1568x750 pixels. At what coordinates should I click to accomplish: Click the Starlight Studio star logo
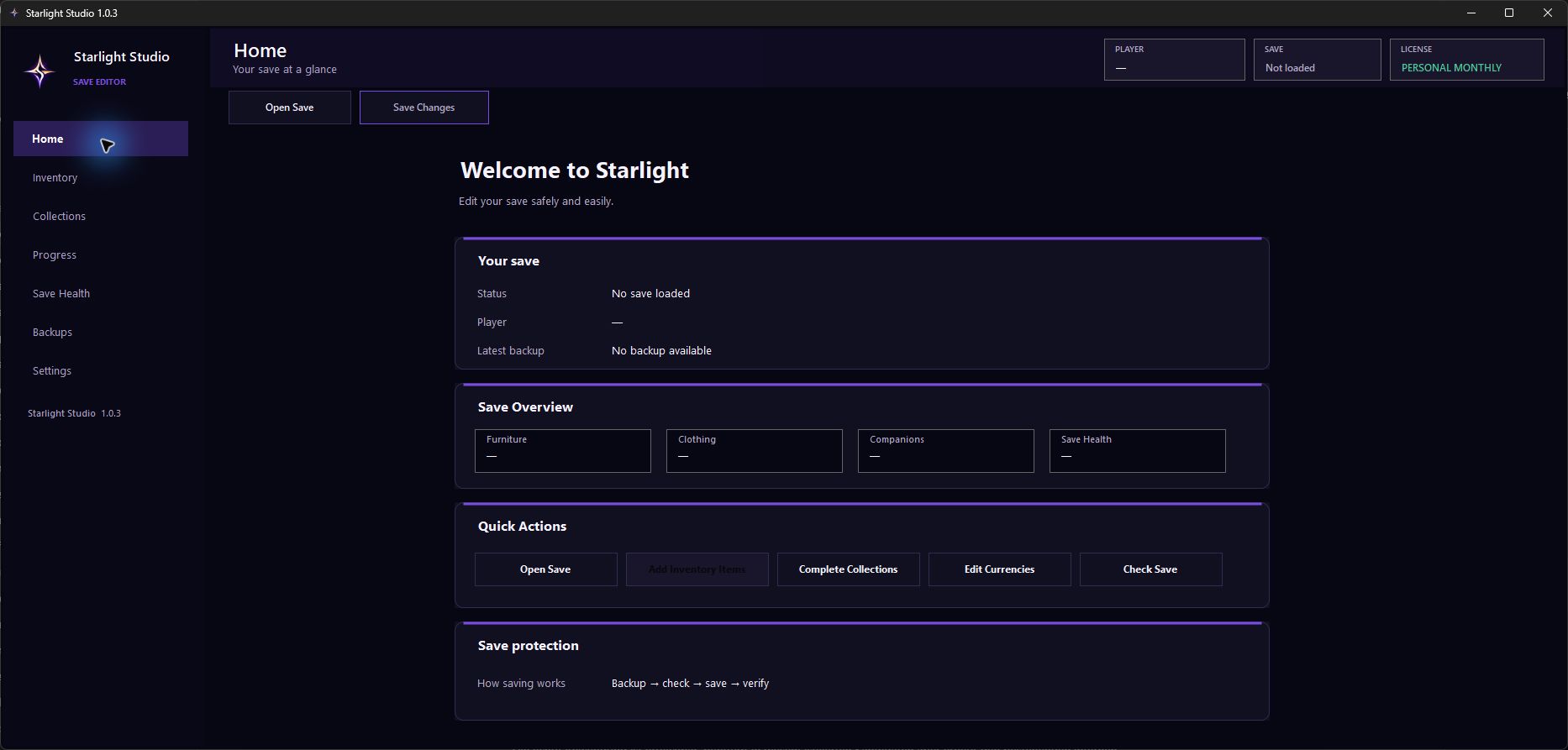[39, 71]
